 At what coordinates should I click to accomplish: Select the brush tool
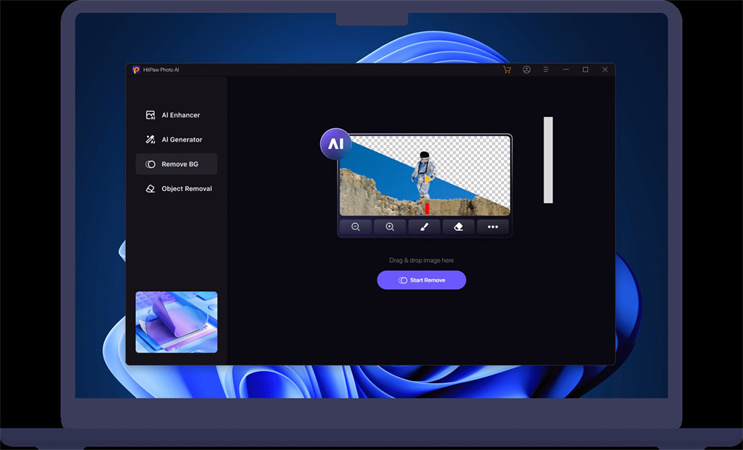(424, 227)
